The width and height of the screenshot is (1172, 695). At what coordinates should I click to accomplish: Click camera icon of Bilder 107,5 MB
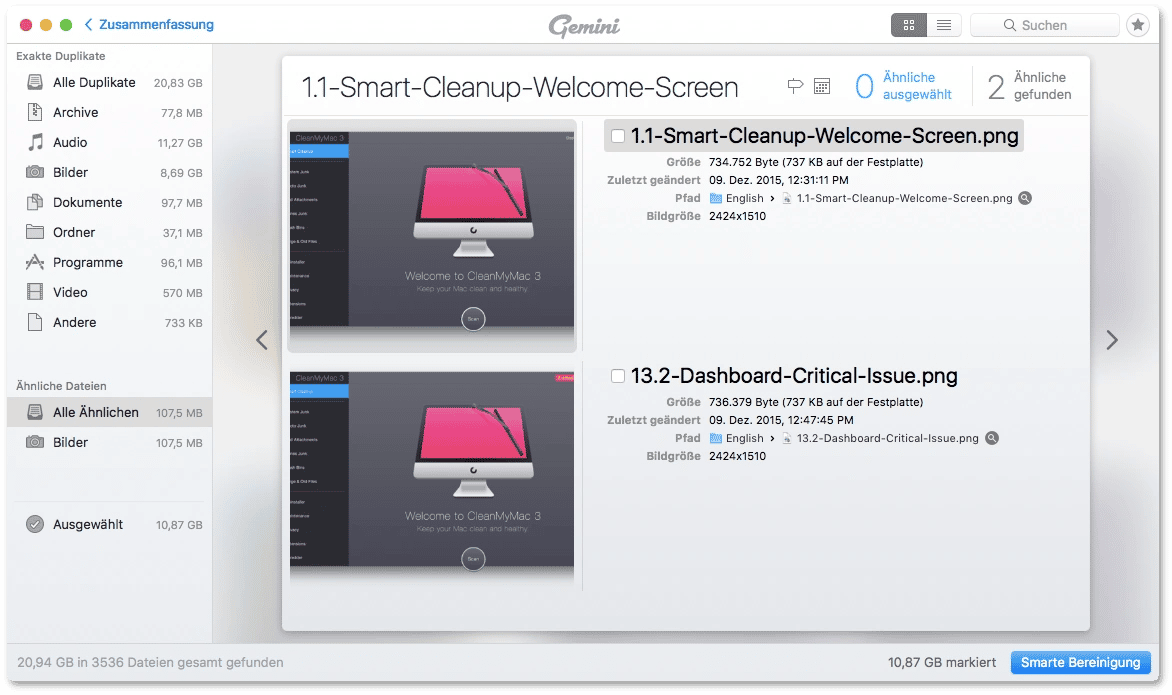pyautogui.click(x=34, y=442)
